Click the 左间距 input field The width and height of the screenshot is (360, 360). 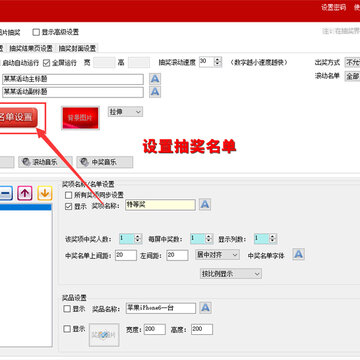(x=177, y=255)
